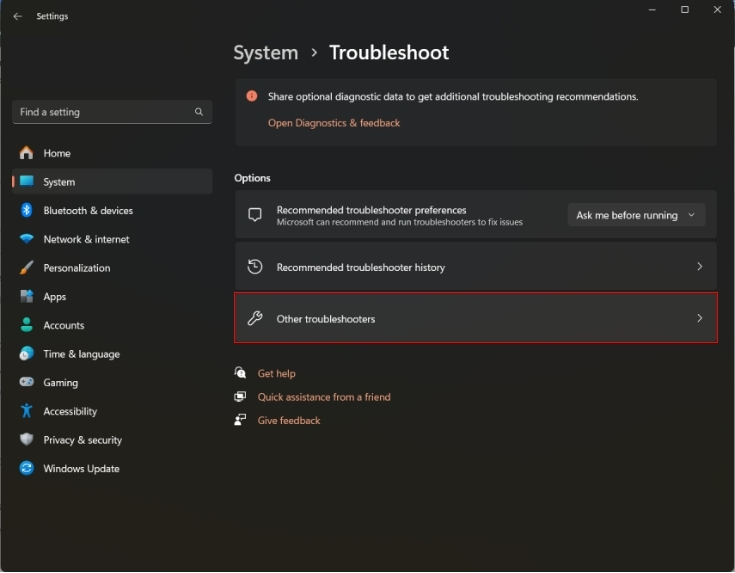This screenshot has width=735, height=573.
Task: Click Quick assistance from a friend
Action: pos(324,397)
